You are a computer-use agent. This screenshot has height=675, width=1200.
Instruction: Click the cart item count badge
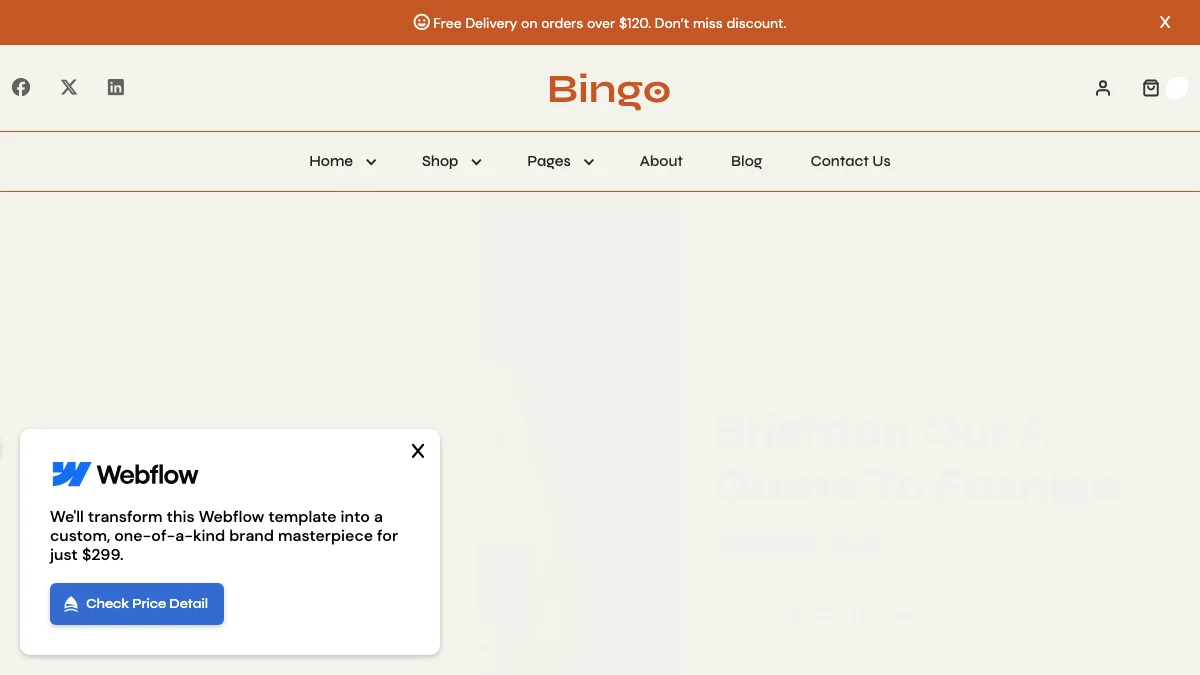click(1177, 88)
